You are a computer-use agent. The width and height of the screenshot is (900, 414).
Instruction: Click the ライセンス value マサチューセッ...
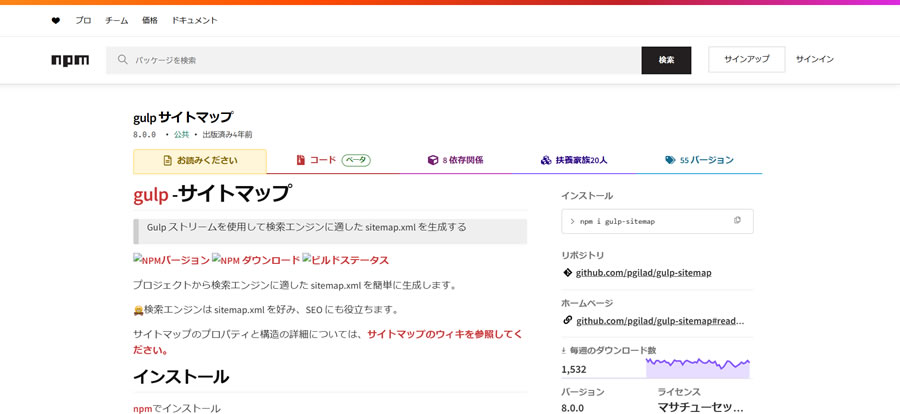click(700, 408)
